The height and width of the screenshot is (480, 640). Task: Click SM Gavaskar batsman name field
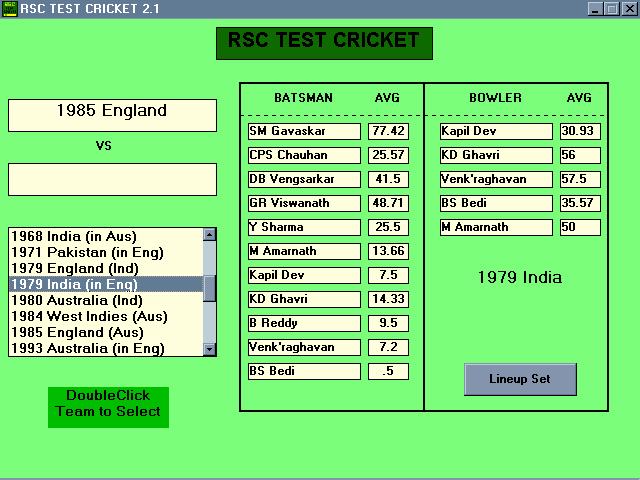[x=304, y=131]
